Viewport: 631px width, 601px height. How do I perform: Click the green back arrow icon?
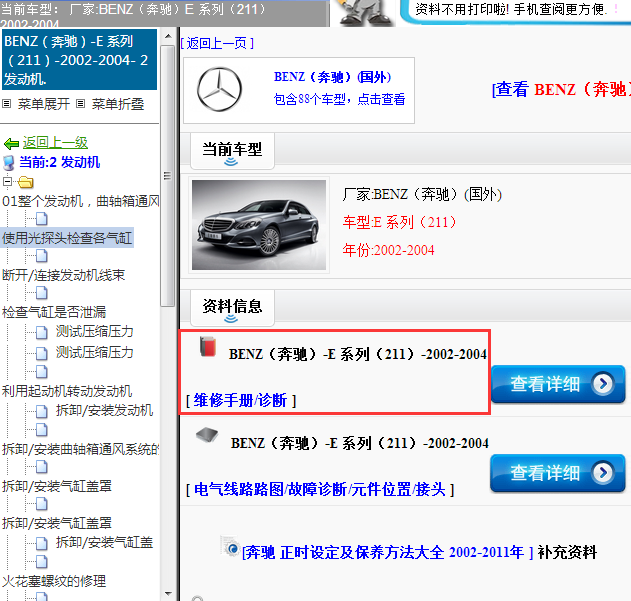pyautogui.click(x=11, y=143)
